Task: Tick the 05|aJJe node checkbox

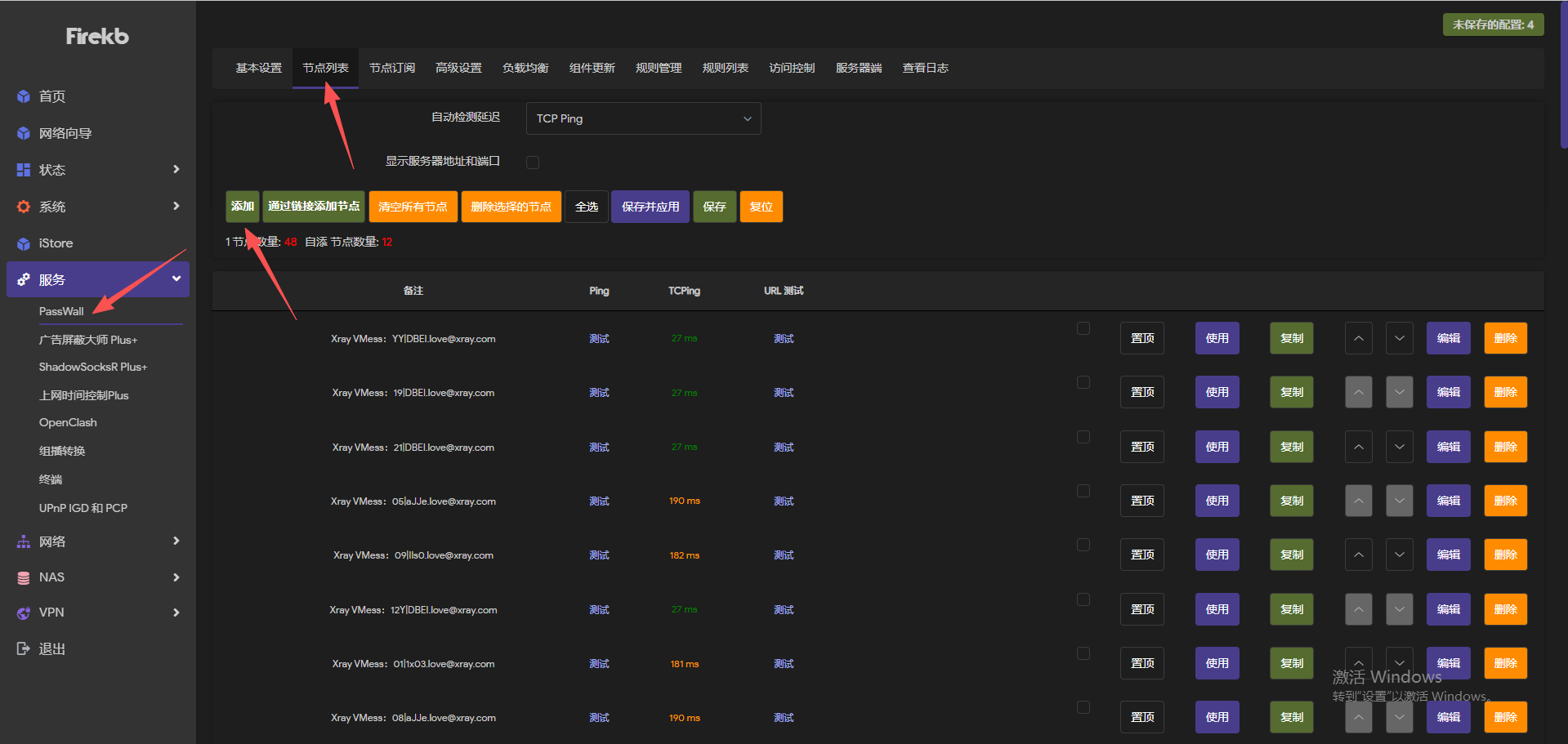Action: pyautogui.click(x=1083, y=491)
